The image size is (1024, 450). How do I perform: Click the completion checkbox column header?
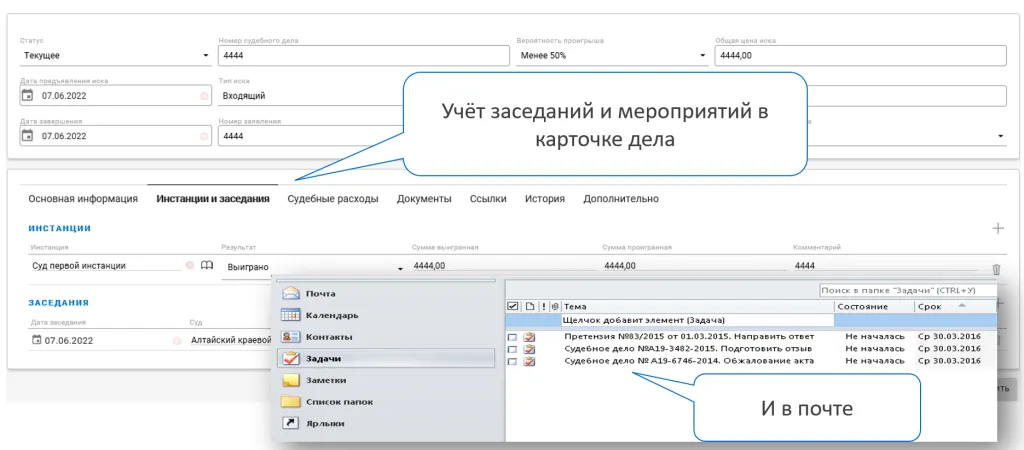tap(513, 306)
